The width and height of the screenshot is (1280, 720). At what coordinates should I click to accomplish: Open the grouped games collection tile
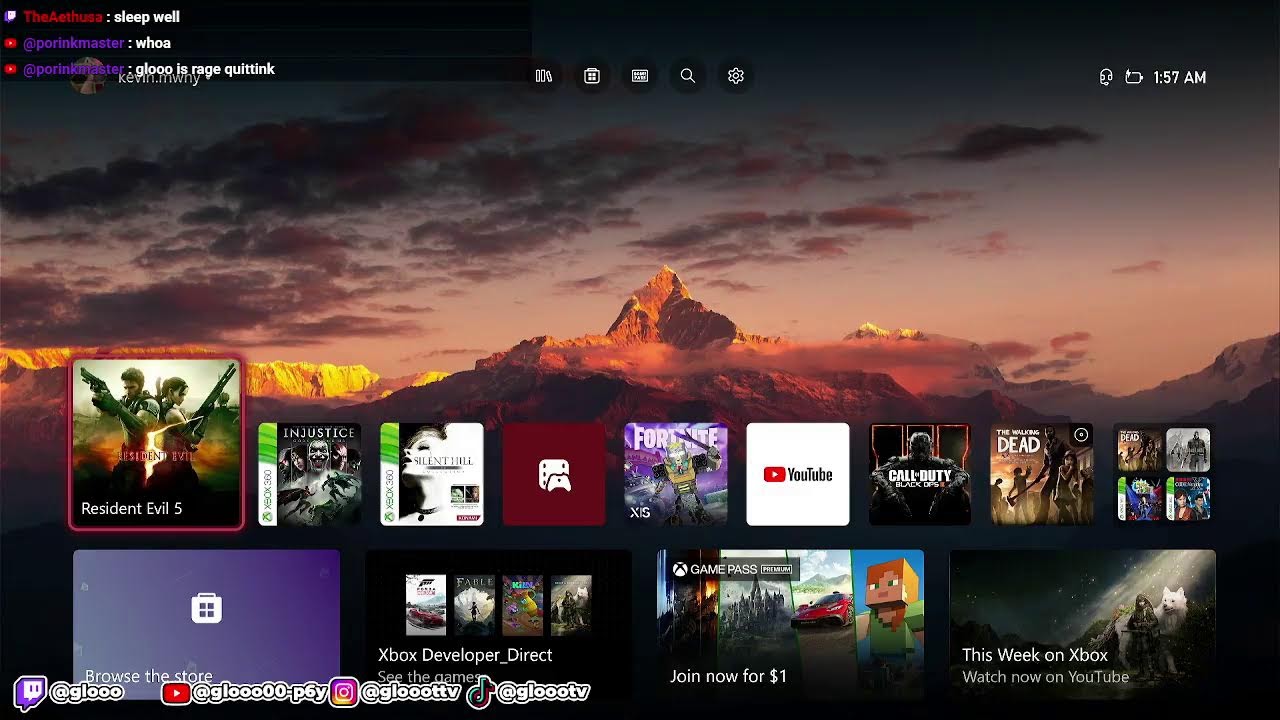[x=1164, y=474]
